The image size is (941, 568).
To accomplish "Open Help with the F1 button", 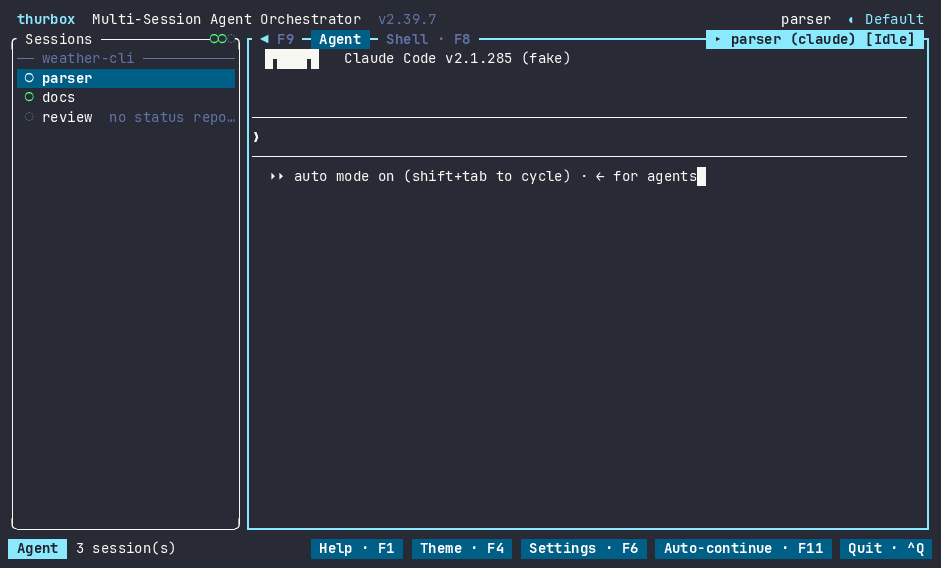I will [356, 549].
